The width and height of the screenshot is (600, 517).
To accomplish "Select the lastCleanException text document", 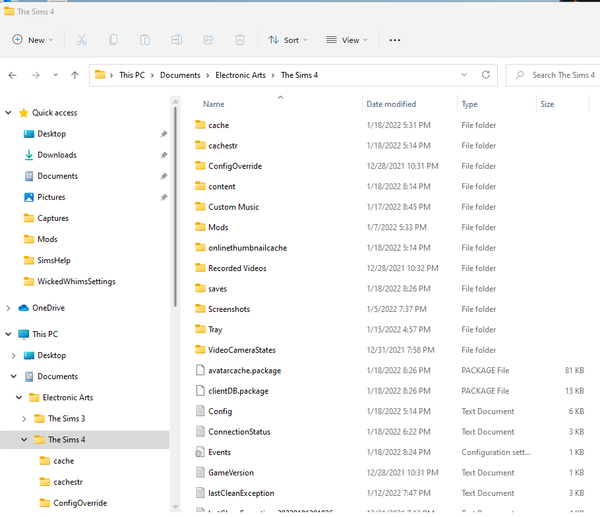I will click(390, 493).
